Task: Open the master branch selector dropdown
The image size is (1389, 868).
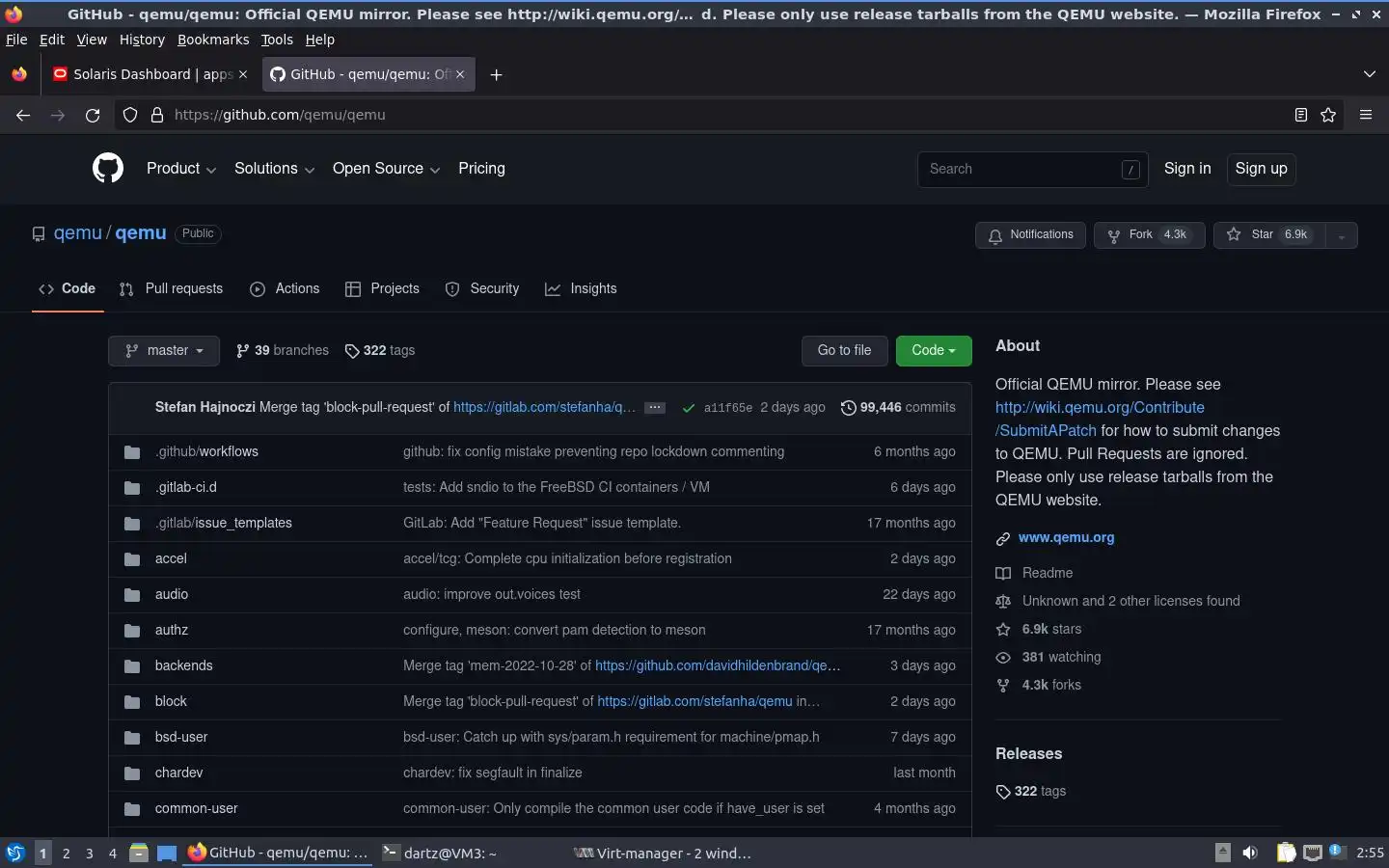Action: coord(164,350)
